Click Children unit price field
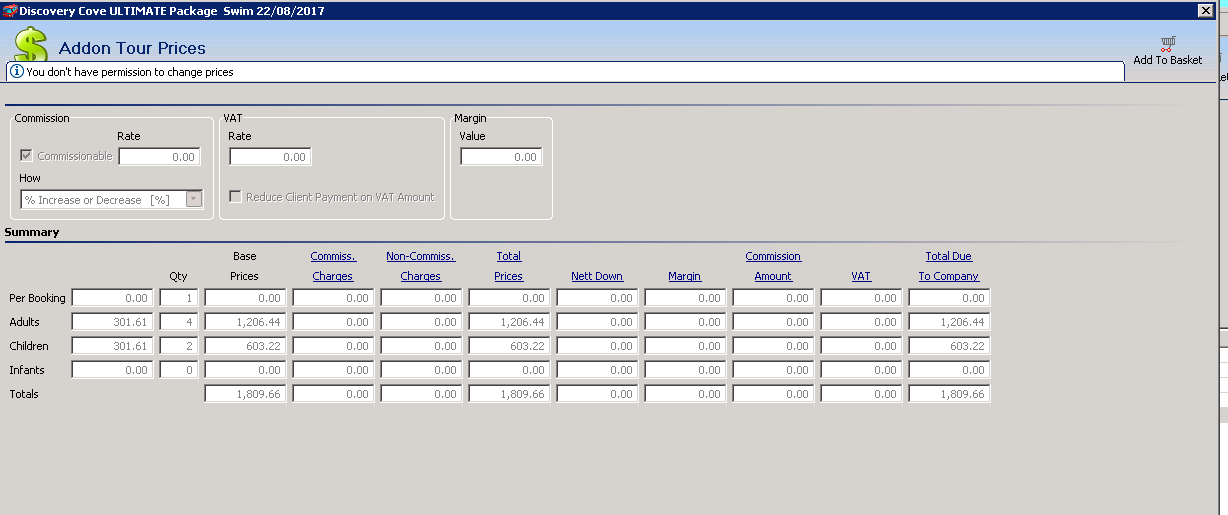Screen dimensions: 1228x515 click(113, 346)
